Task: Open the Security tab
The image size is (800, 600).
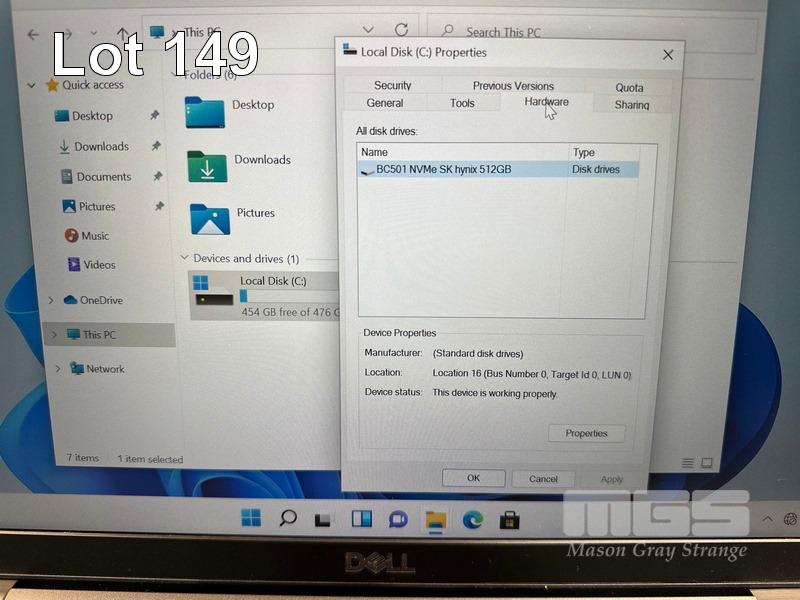Action: [392, 86]
